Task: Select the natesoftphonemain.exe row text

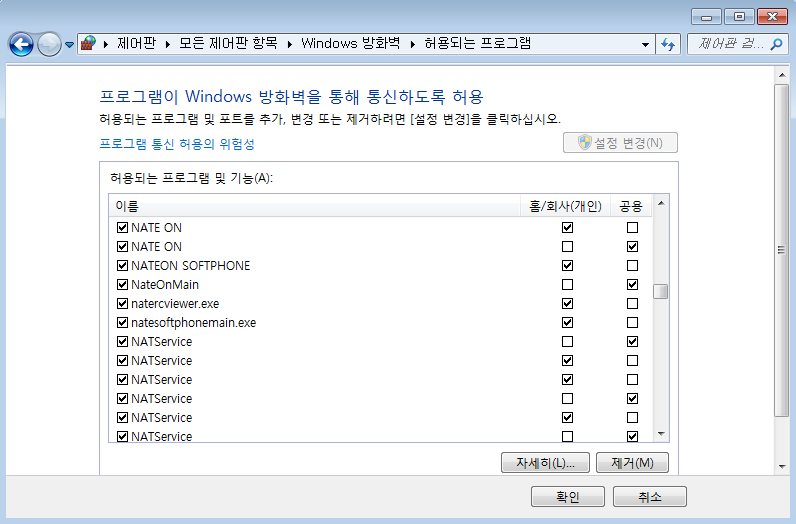Action: [x=193, y=322]
